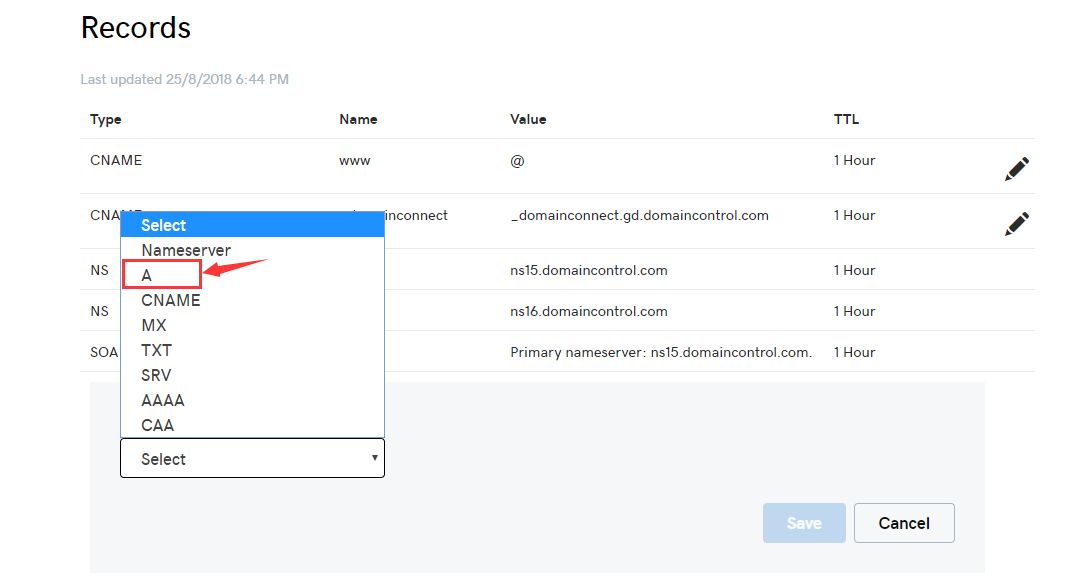Click pencil icon for _domainconnect record

point(1016,224)
